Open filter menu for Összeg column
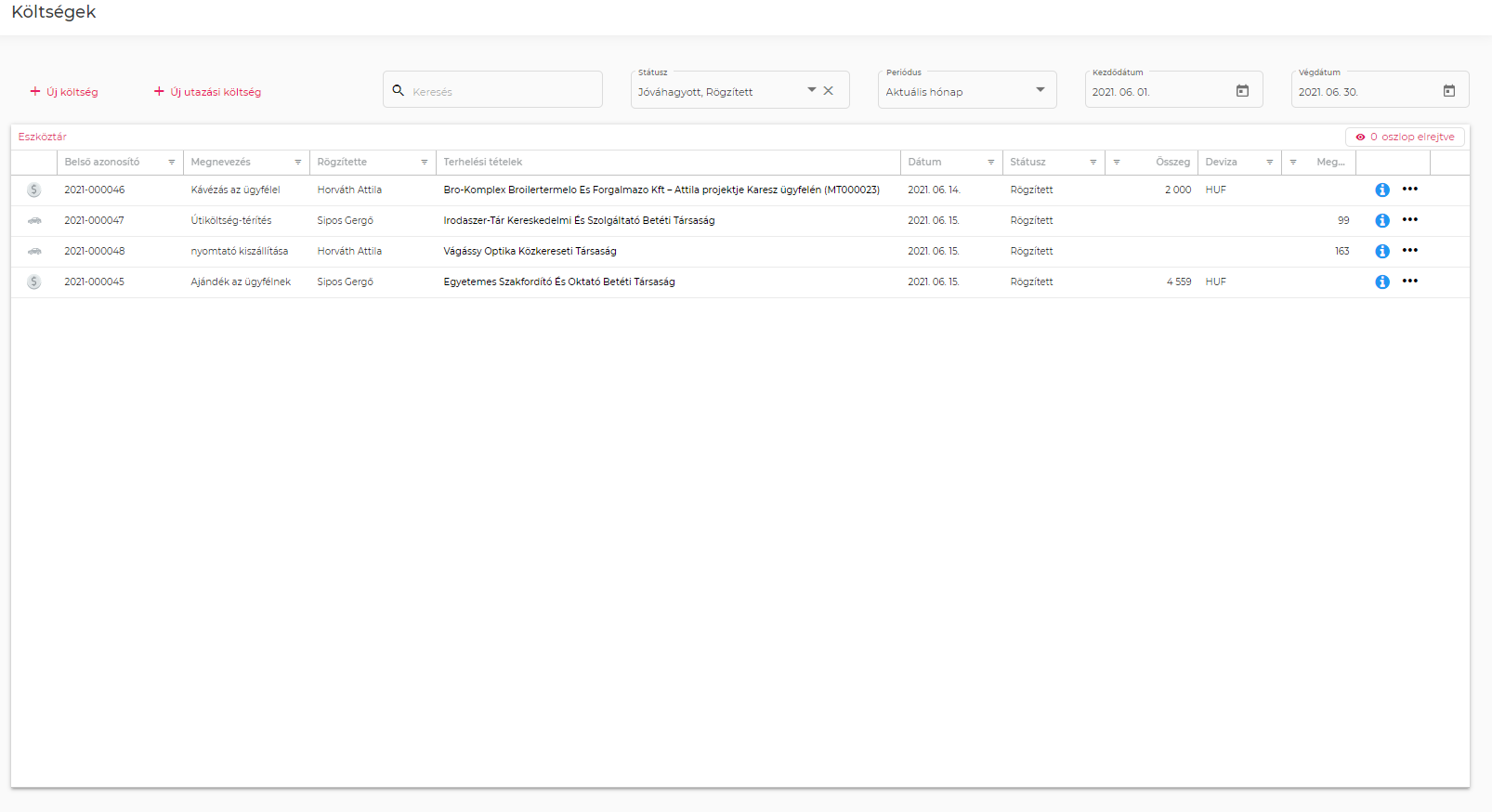This screenshot has height=812, width=1492. [x=1117, y=163]
